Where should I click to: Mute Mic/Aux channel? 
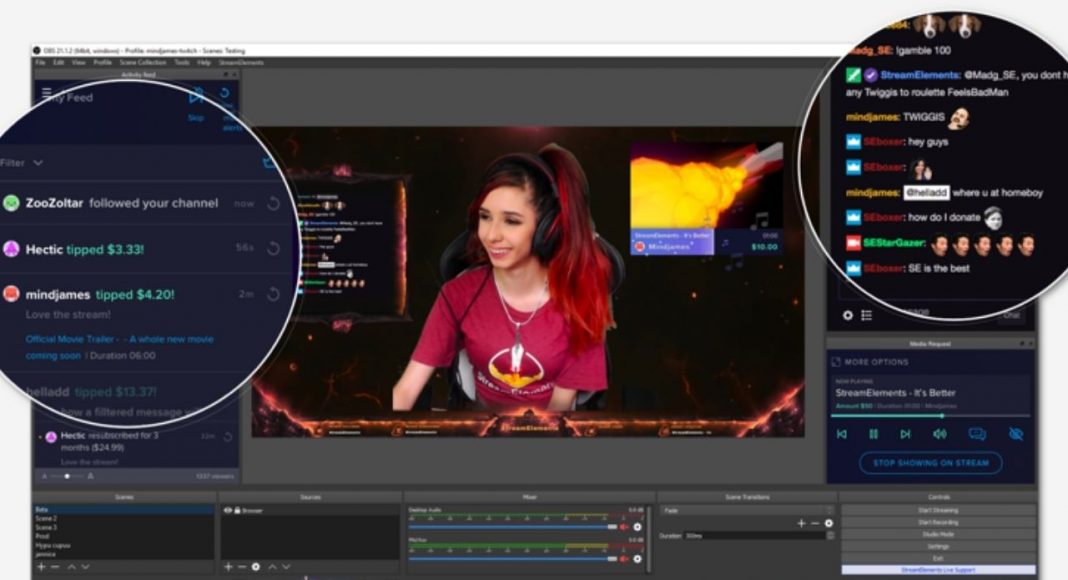tap(624, 559)
